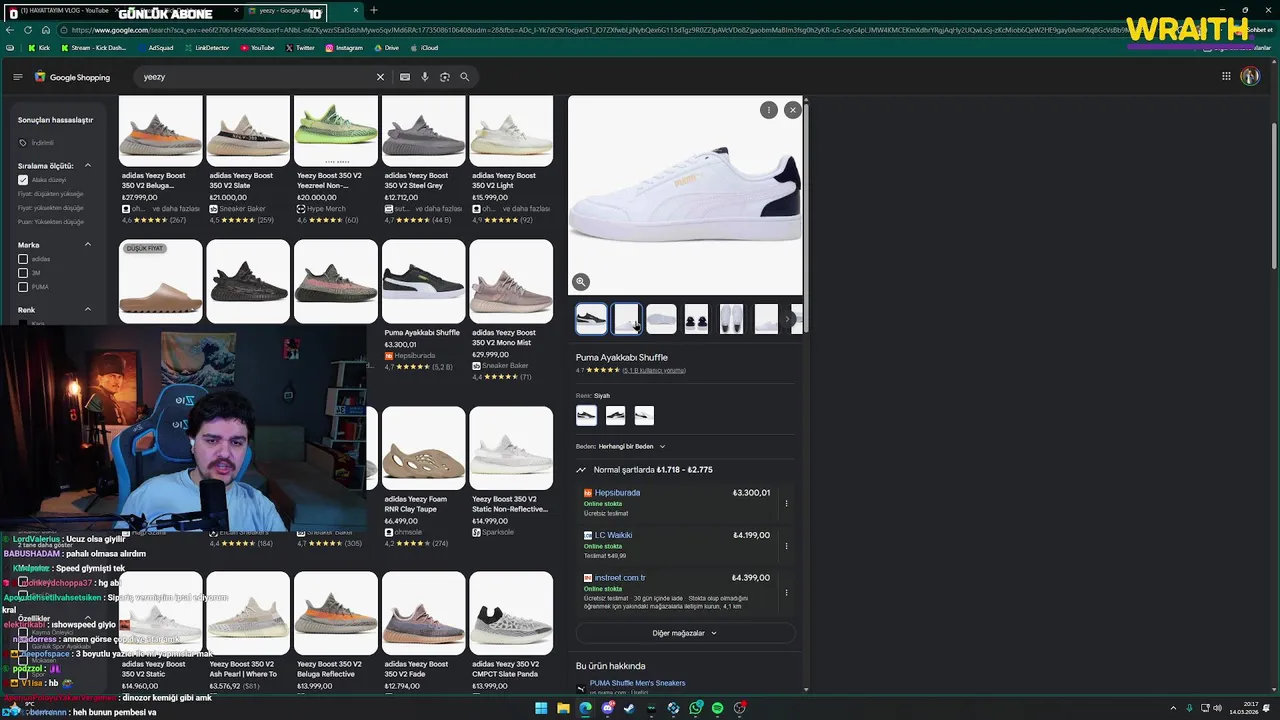
Task: Open AdSquad bookmark
Action: 155,48
